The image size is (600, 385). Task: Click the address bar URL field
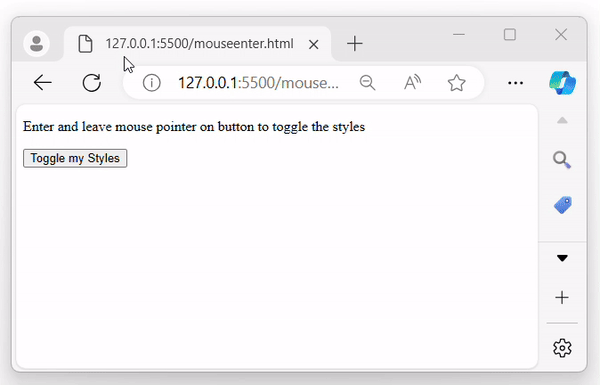click(258, 83)
